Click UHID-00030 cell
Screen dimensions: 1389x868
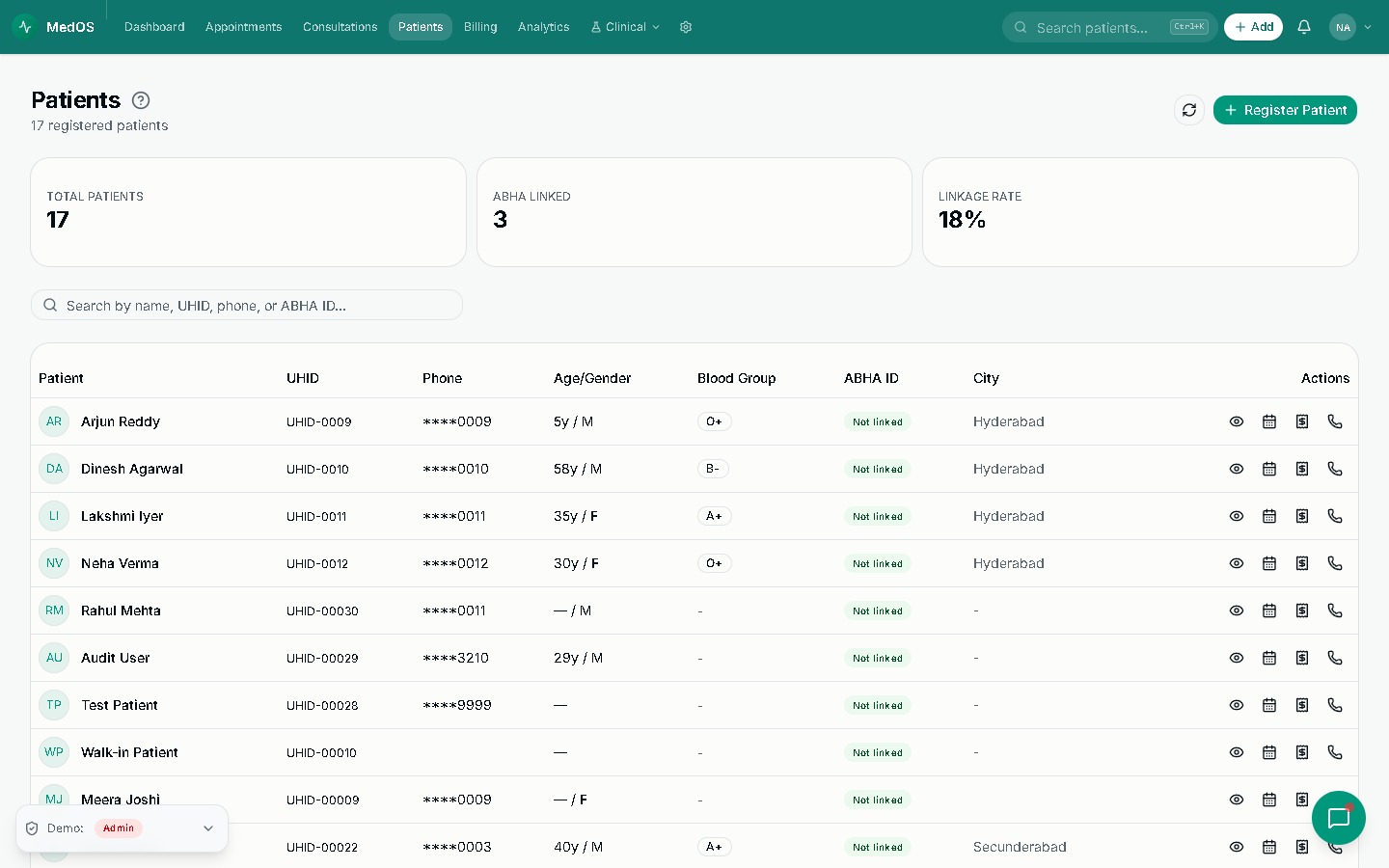point(322,610)
